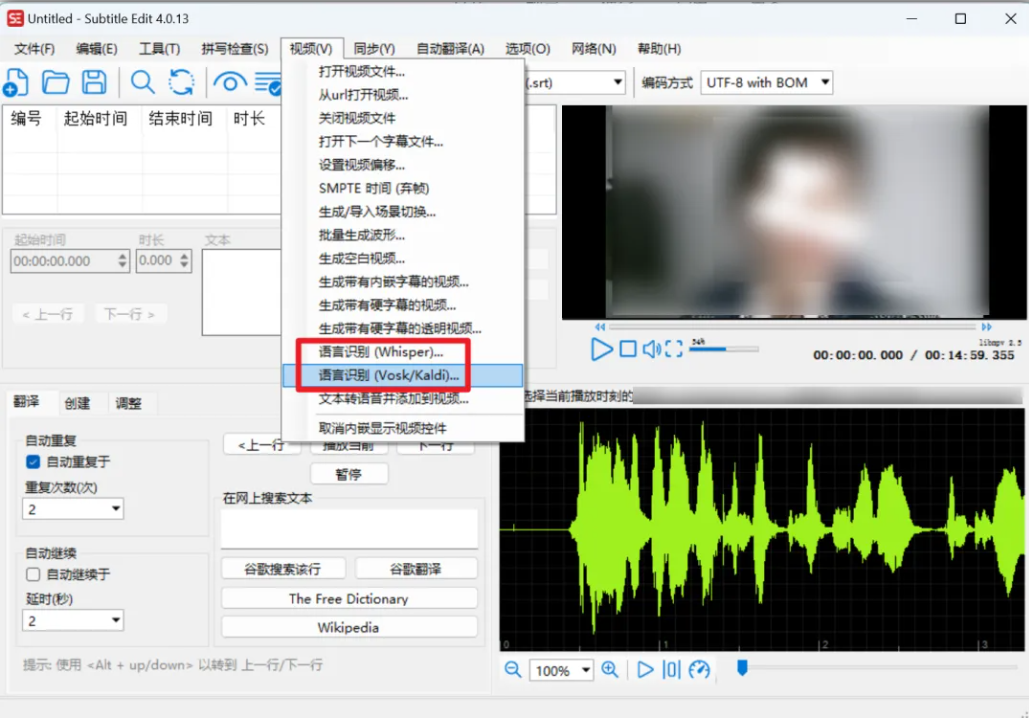The width and height of the screenshot is (1029, 718).
Task: Play video in the preview player
Action: pos(601,349)
